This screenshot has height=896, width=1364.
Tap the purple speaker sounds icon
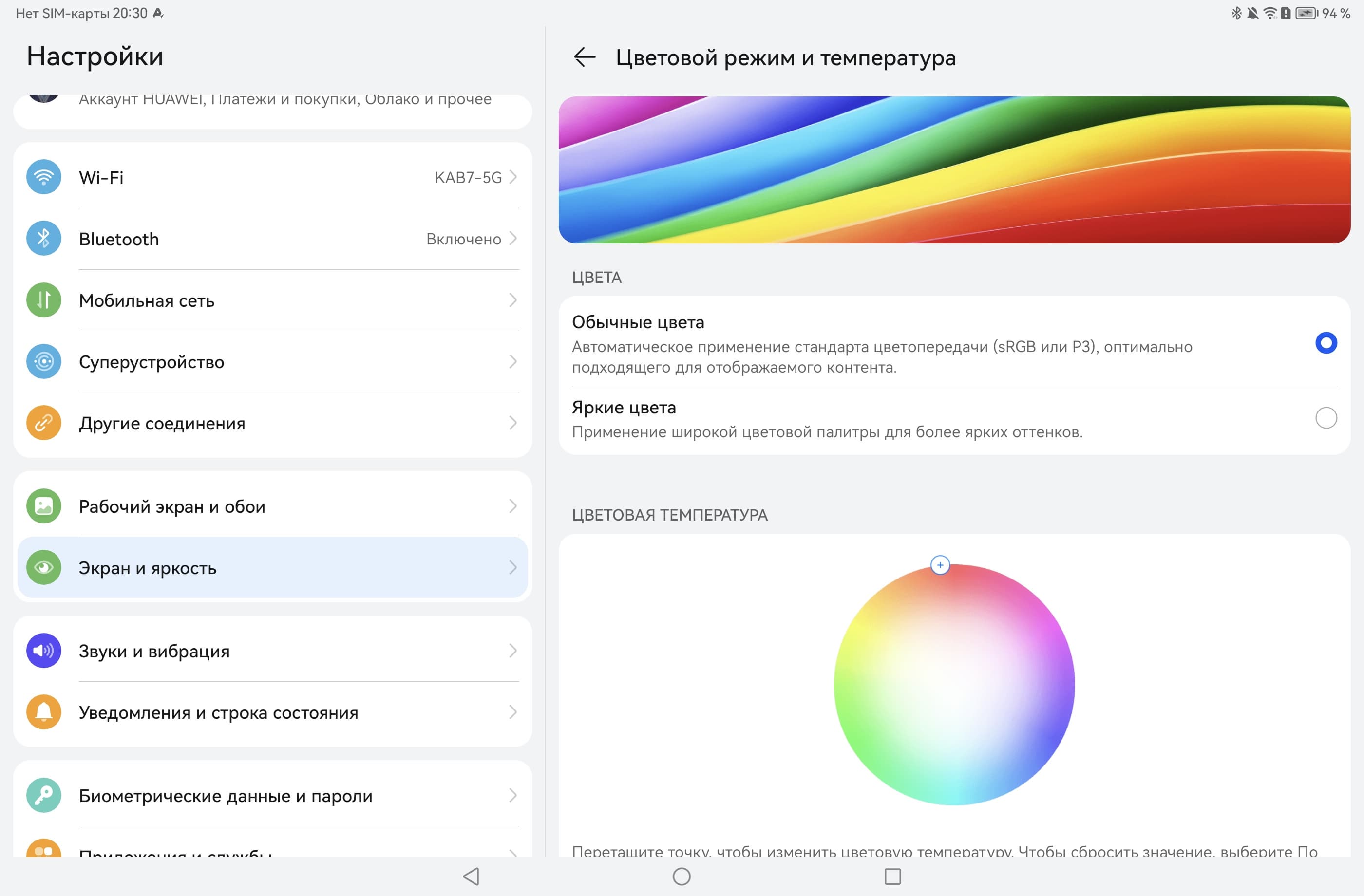43,650
